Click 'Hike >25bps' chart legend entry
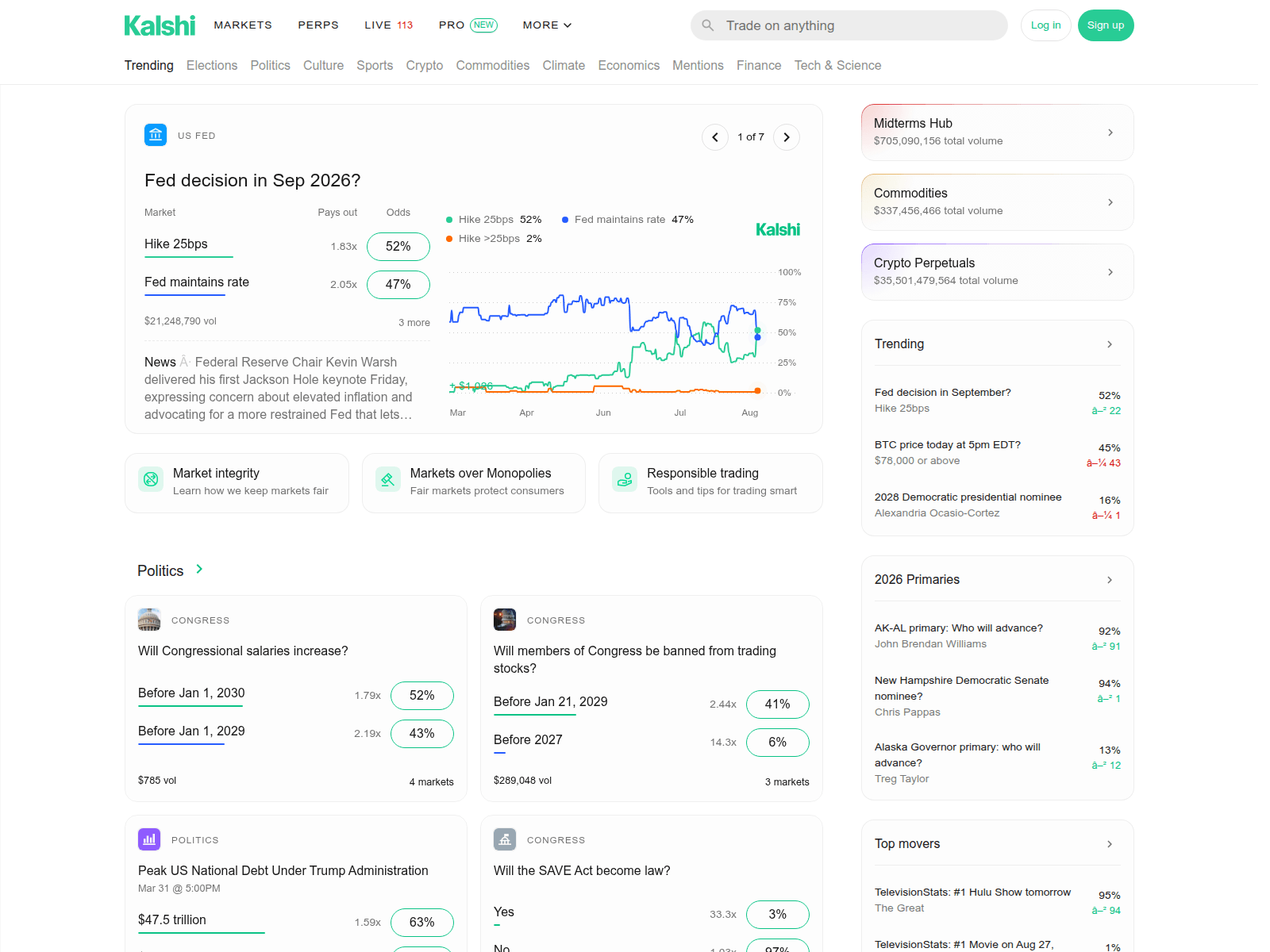This screenshot has width=1270, height=952. [x=494, y=239]
